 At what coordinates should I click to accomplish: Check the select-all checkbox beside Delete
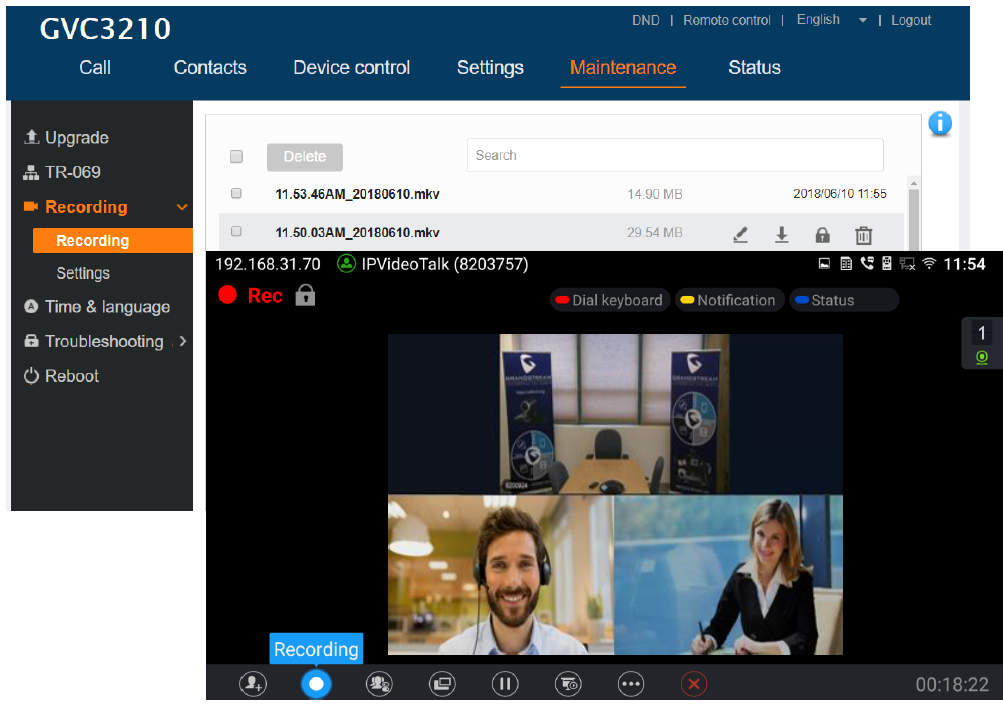236,156
